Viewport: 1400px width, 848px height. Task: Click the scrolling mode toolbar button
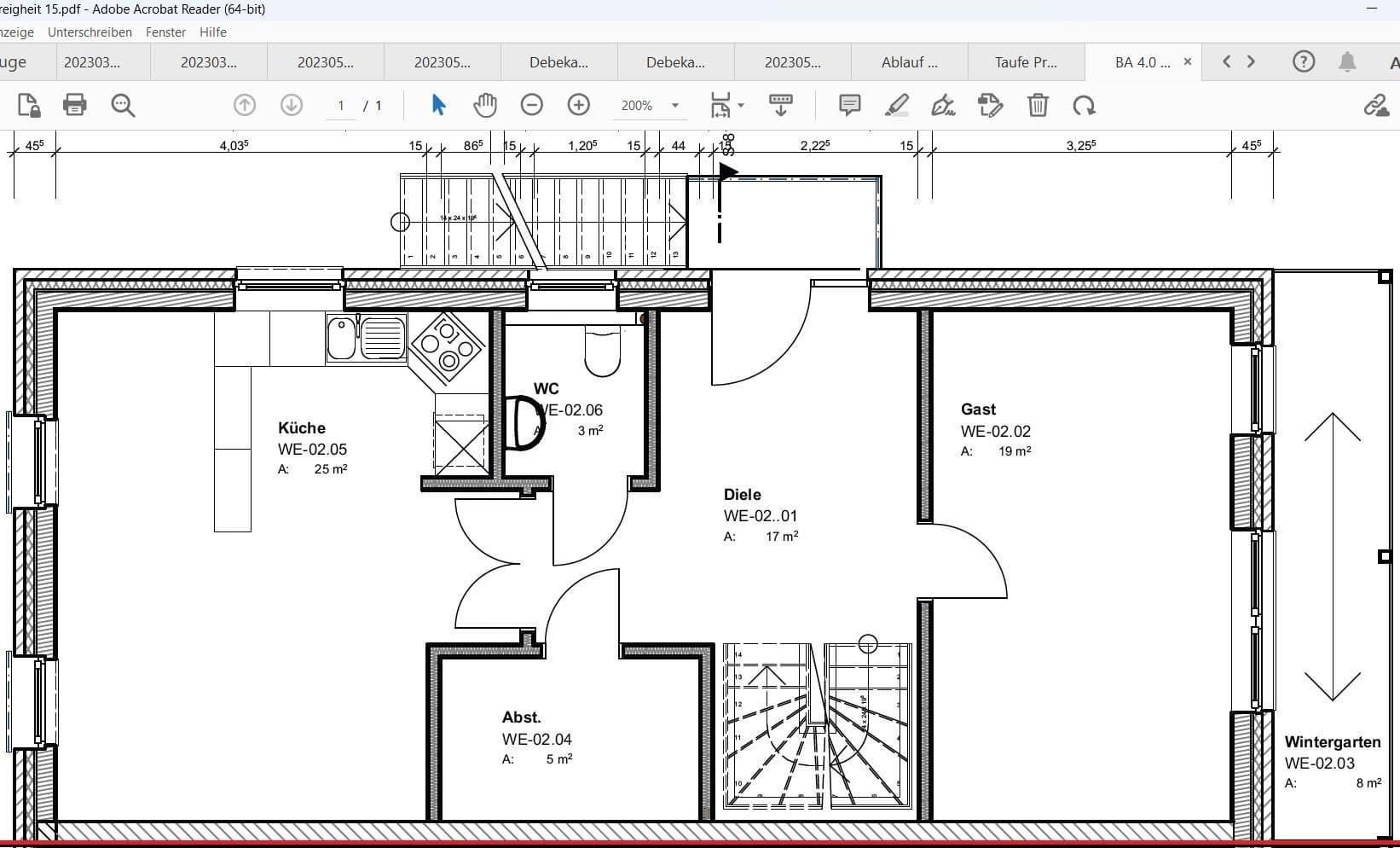click(x=780, y=105)
